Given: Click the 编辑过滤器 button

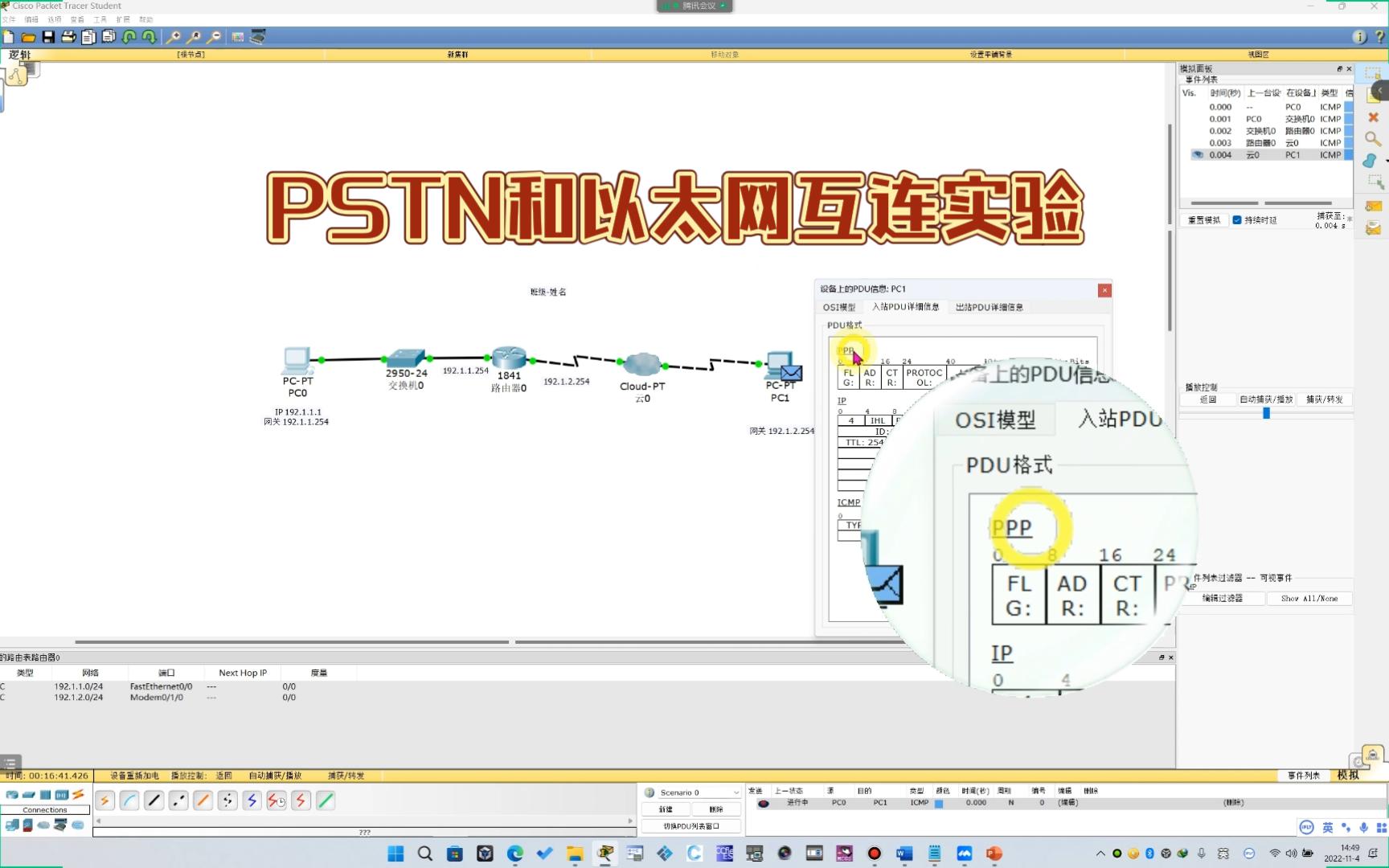Looking at the screenshot, I should (1223, 599).
